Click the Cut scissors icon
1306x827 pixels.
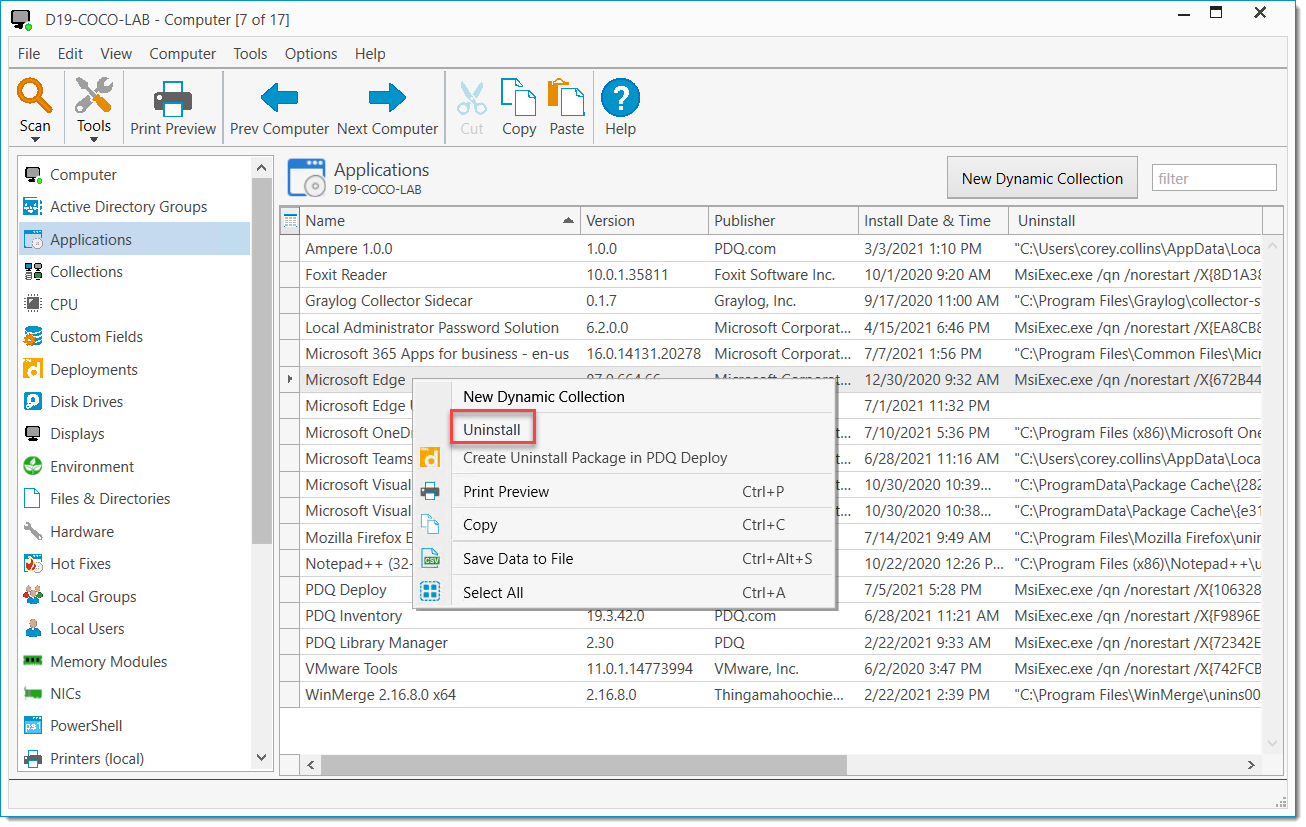coord(472,97)
